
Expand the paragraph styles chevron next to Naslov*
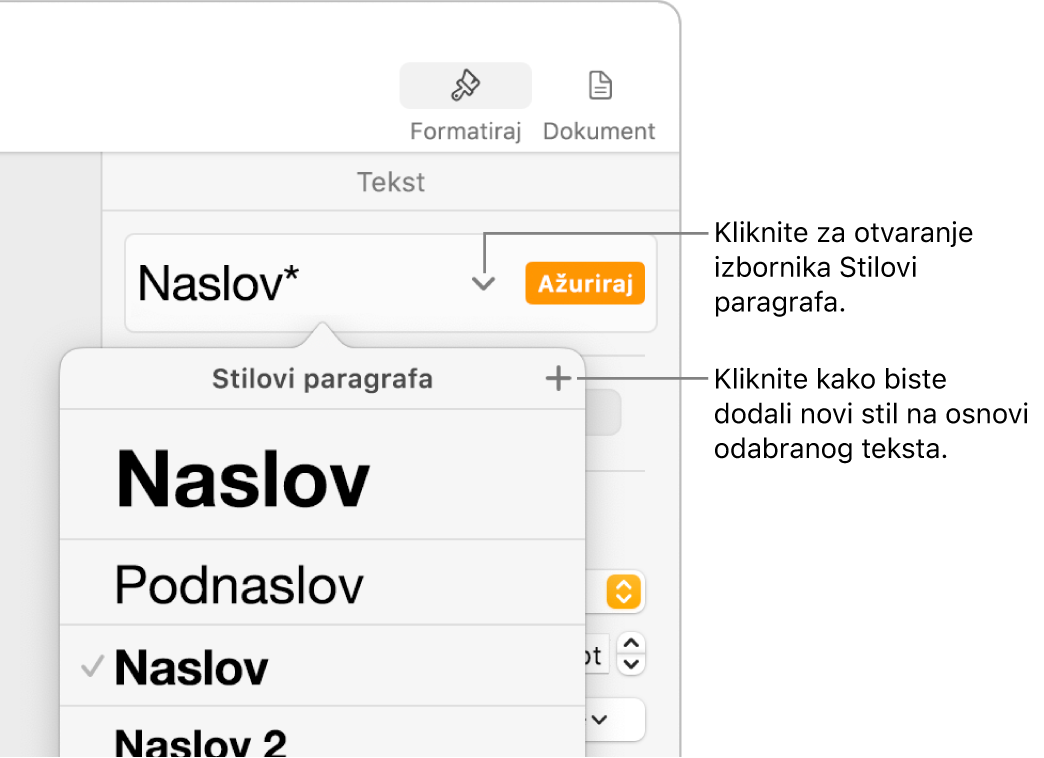click(x=483, y=284)
